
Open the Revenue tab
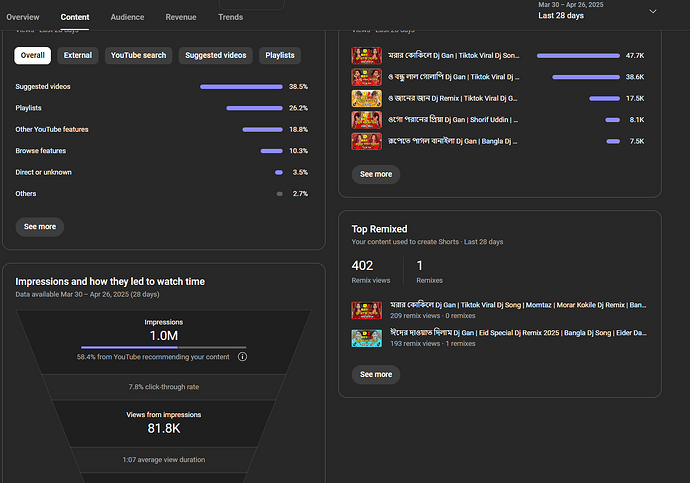(181, 17)
